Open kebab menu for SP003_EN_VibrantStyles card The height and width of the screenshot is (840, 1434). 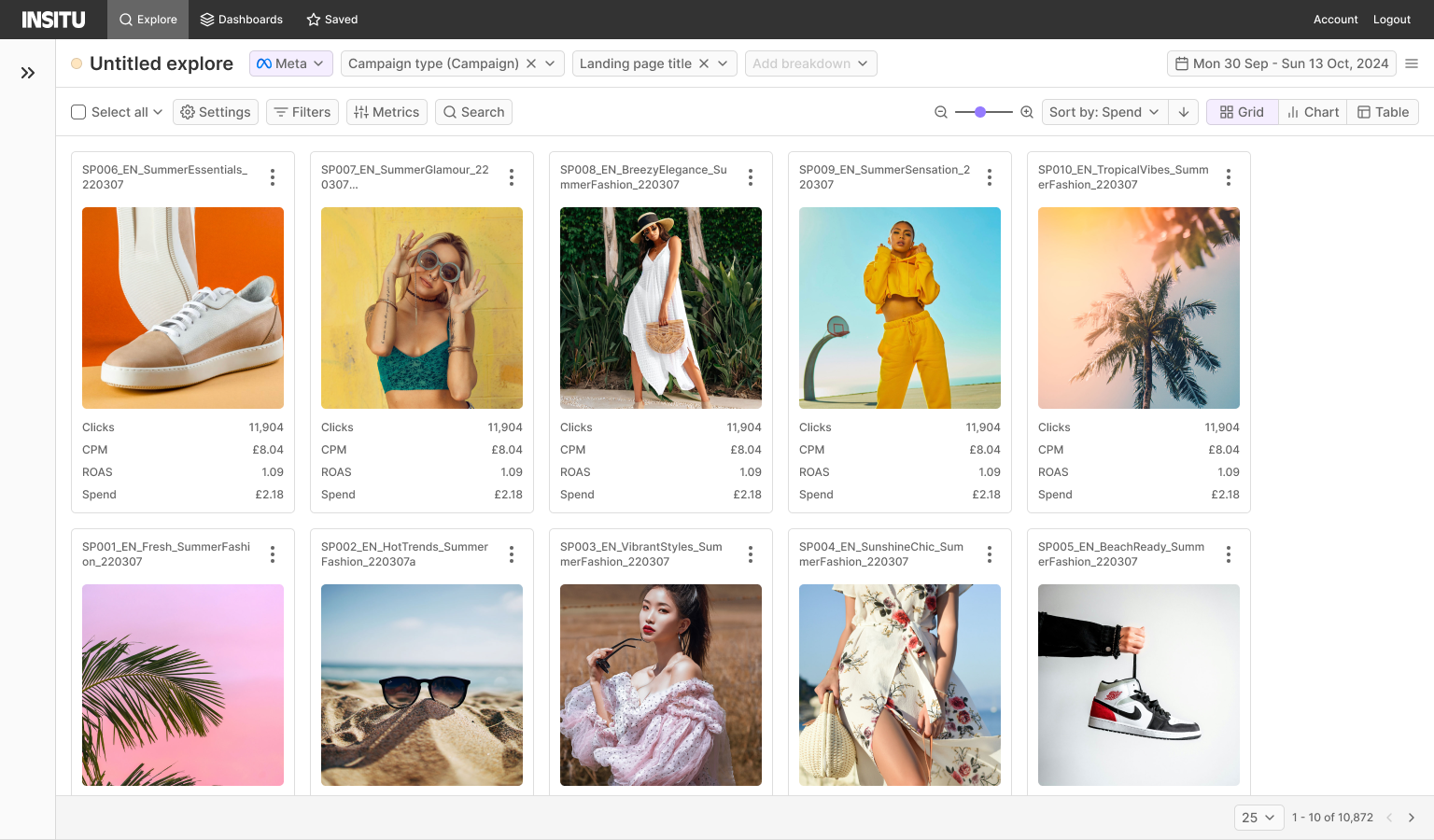[751, 554]
